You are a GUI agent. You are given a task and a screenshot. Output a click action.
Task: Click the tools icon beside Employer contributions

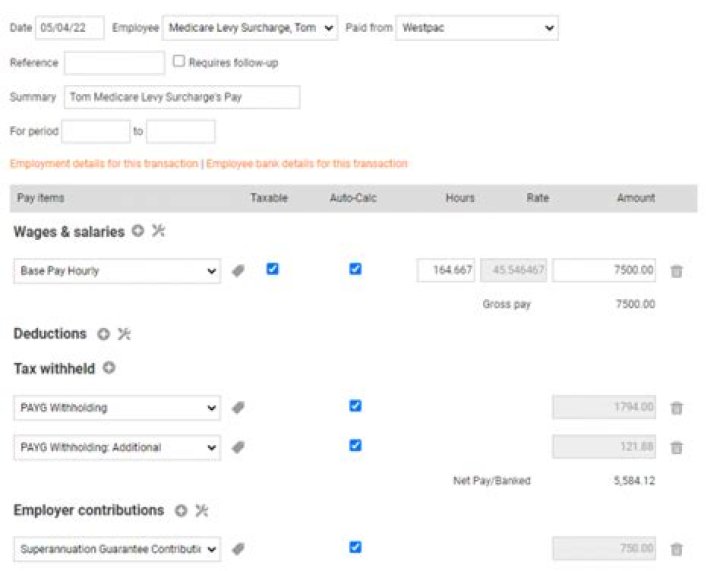201,510
